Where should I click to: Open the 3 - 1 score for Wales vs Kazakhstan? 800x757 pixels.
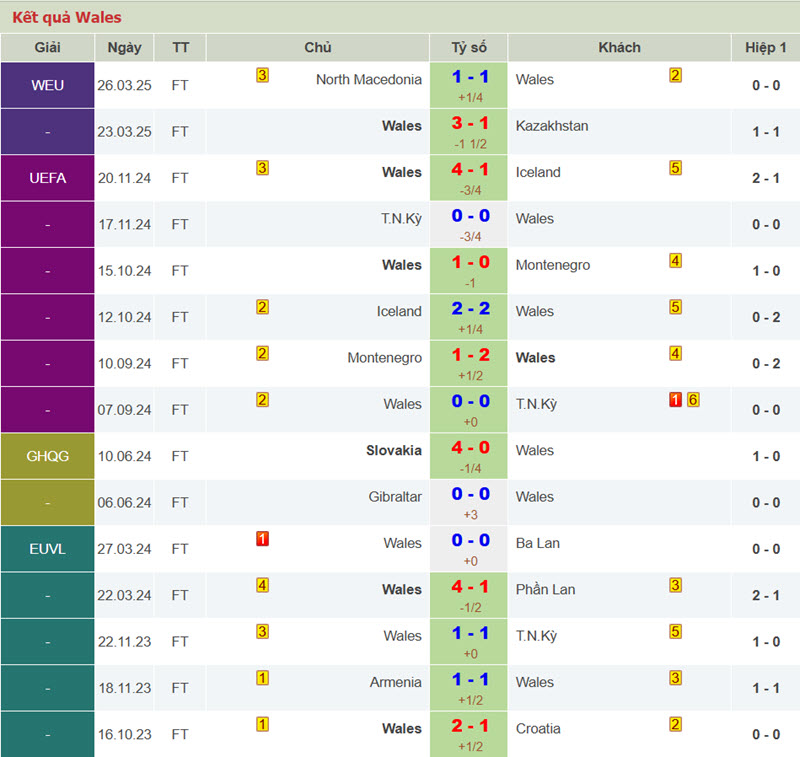point(470,123)
